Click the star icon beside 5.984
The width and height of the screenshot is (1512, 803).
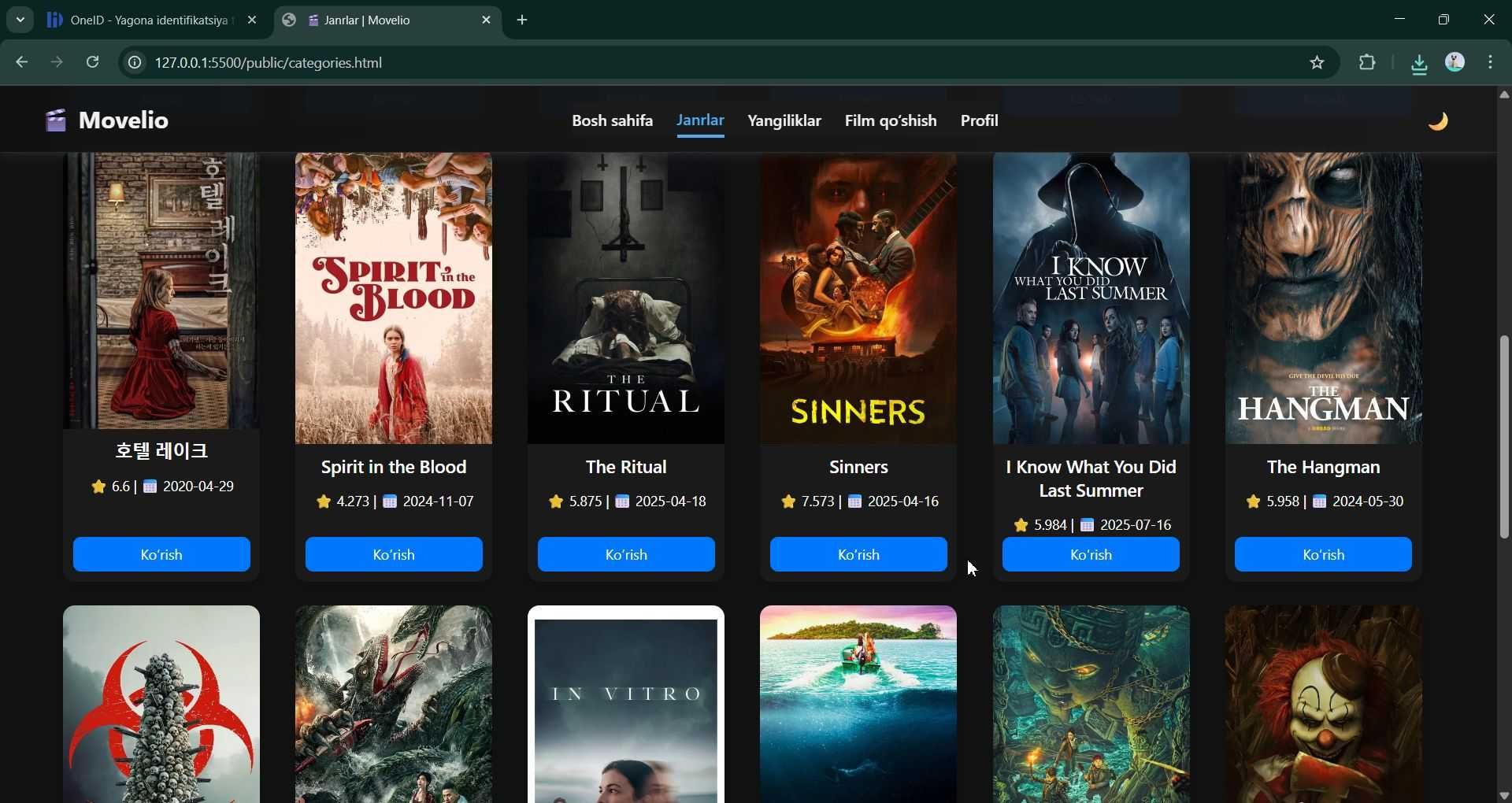click(1021, 525)
